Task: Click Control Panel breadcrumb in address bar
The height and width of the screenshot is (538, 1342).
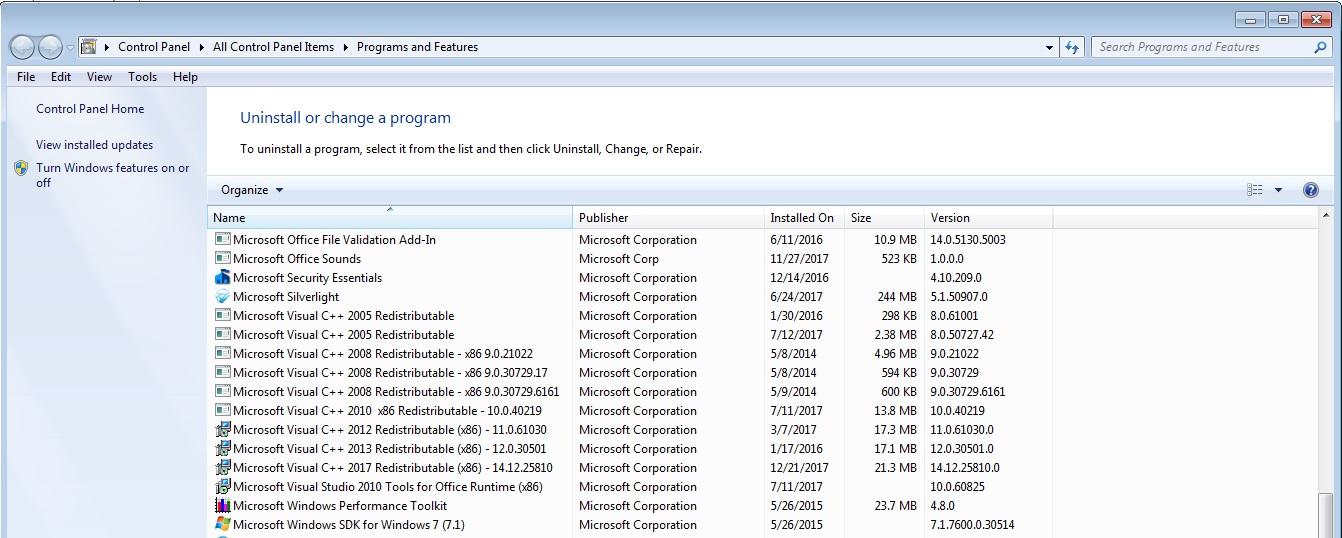Action: pyautogui.click(x=154, y=47)
